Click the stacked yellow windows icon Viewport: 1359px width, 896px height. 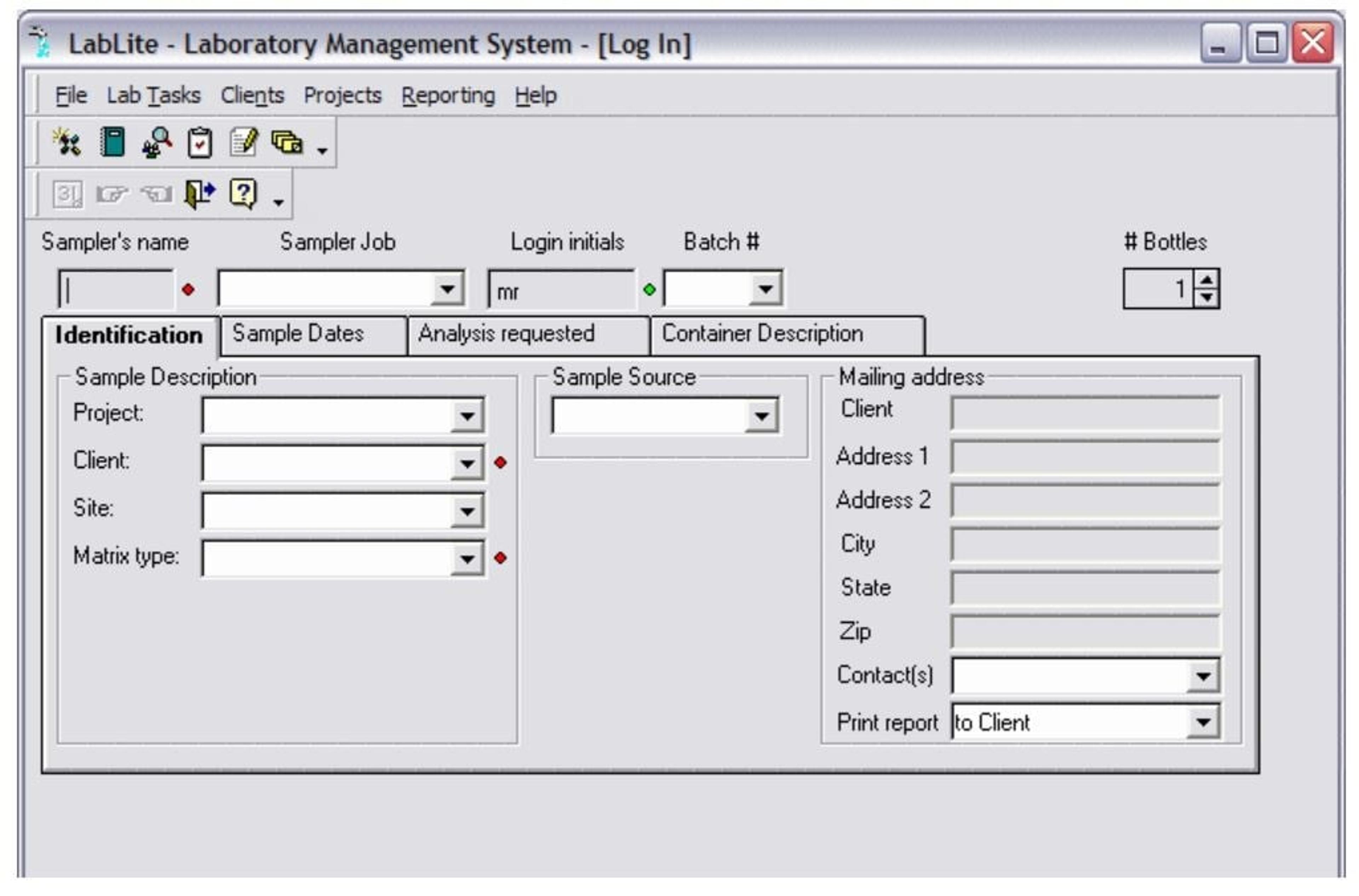point(287,142)
